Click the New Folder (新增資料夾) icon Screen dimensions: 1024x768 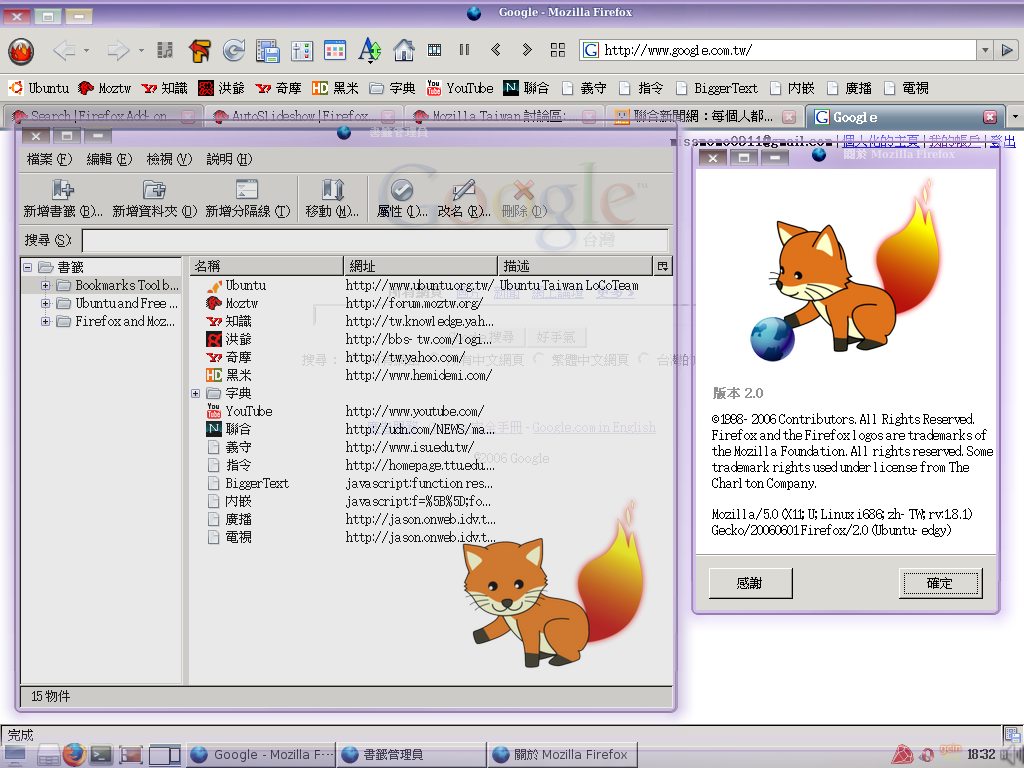click(154, 190)
